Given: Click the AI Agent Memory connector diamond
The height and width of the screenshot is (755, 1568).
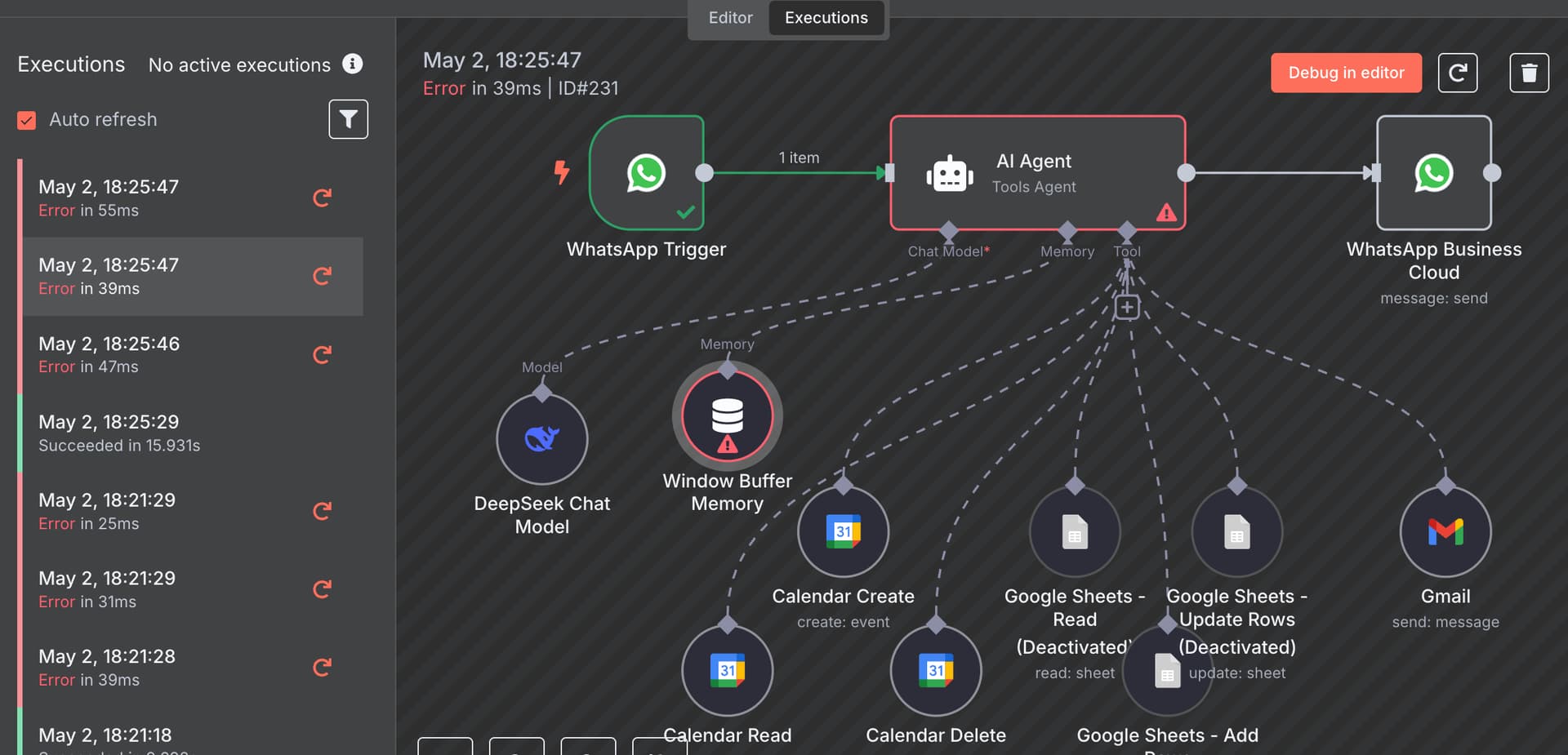Looking at the screenshot, I should click(x=1067, y=230).
